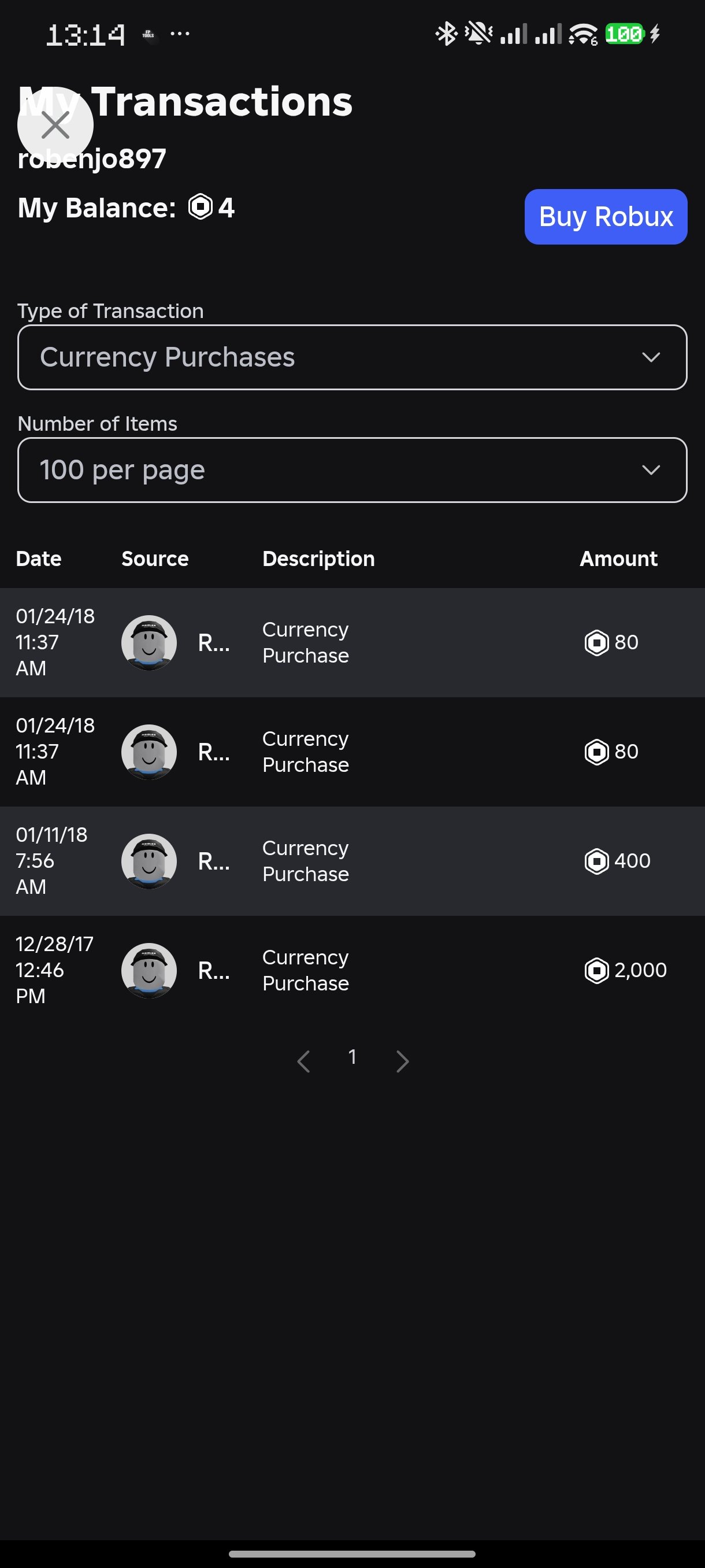
Task: Open the avatar in the 2,000 Robux row
Action: click(149, 971)
